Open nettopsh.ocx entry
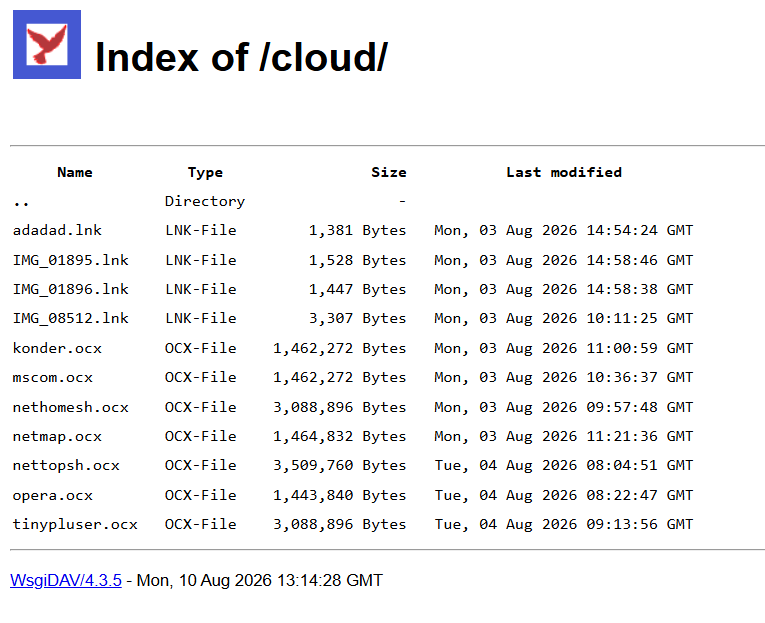Screen dimensions: 765x623 coord(66,465)
